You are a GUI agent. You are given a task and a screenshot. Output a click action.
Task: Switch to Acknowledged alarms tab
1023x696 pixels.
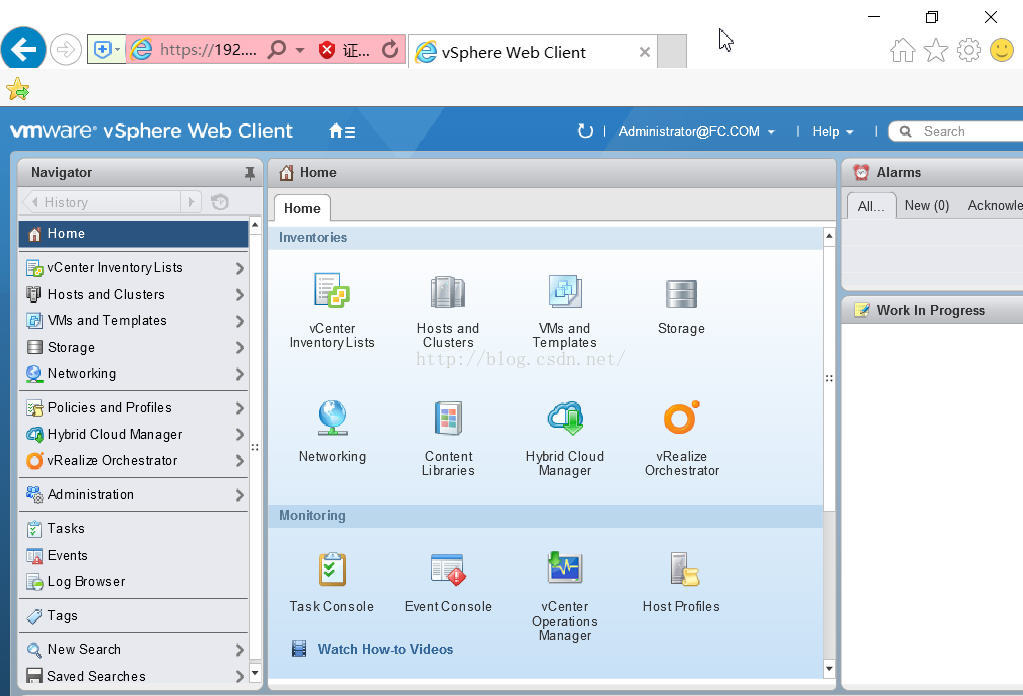tap(994, 205)
